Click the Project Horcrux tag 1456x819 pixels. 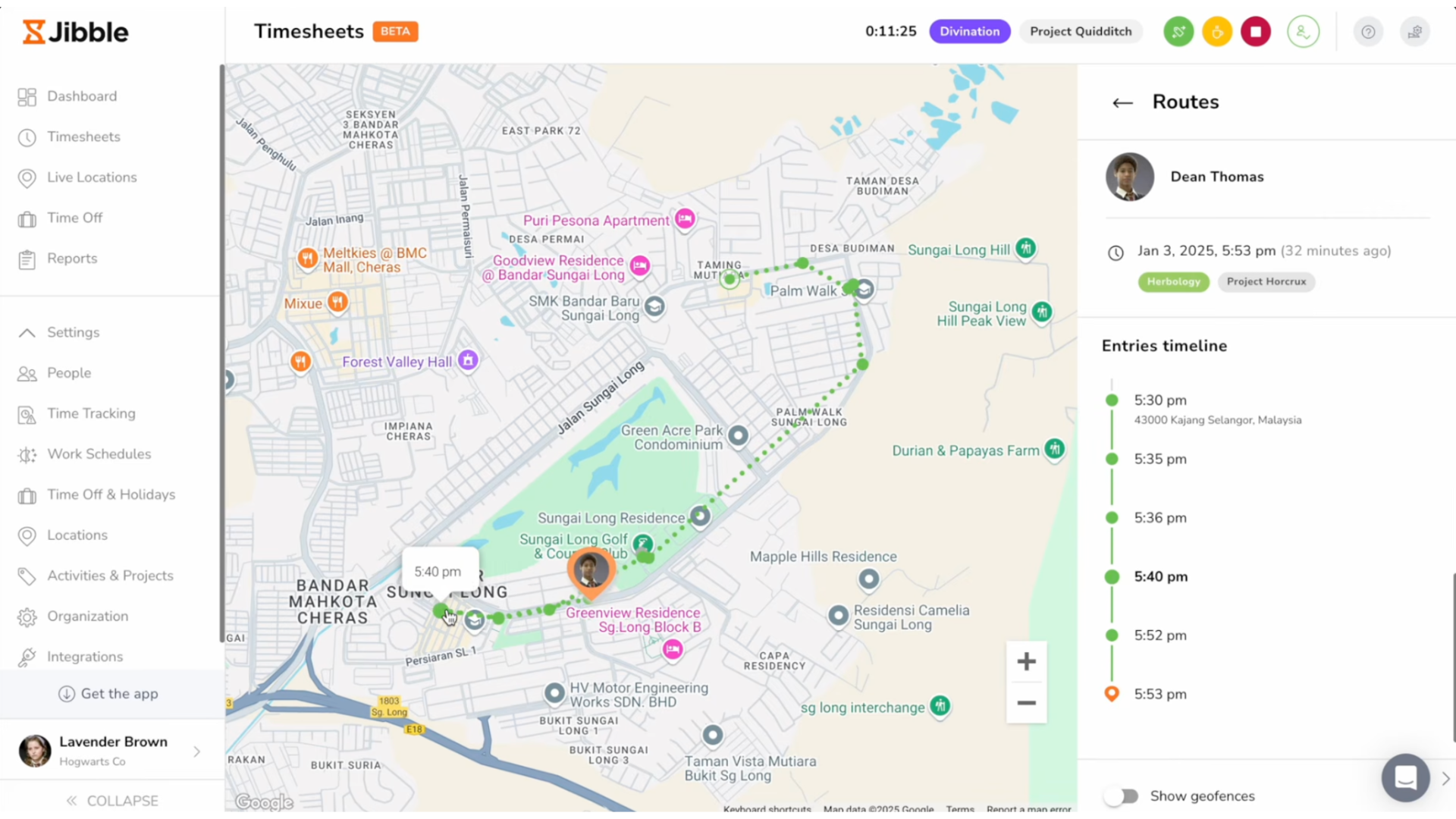[x=1266, y=281]
